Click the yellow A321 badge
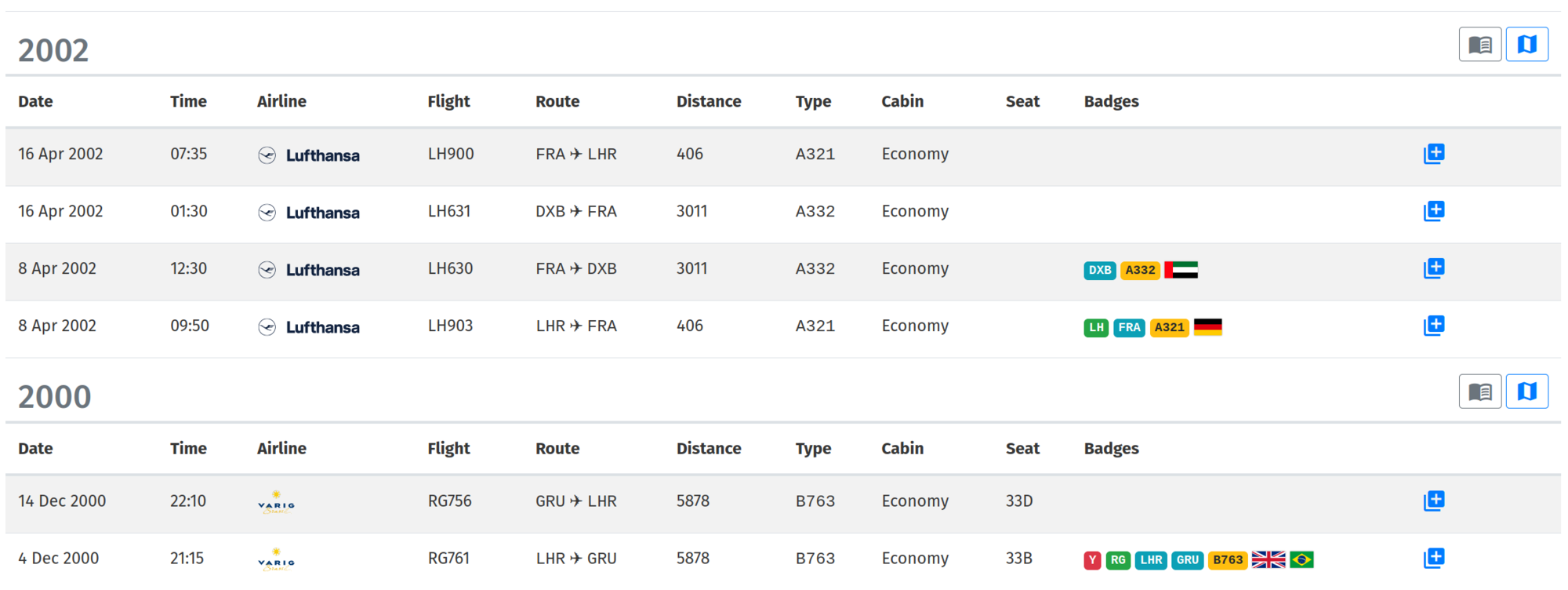1568x590 pixels. tap(1169, 327)
